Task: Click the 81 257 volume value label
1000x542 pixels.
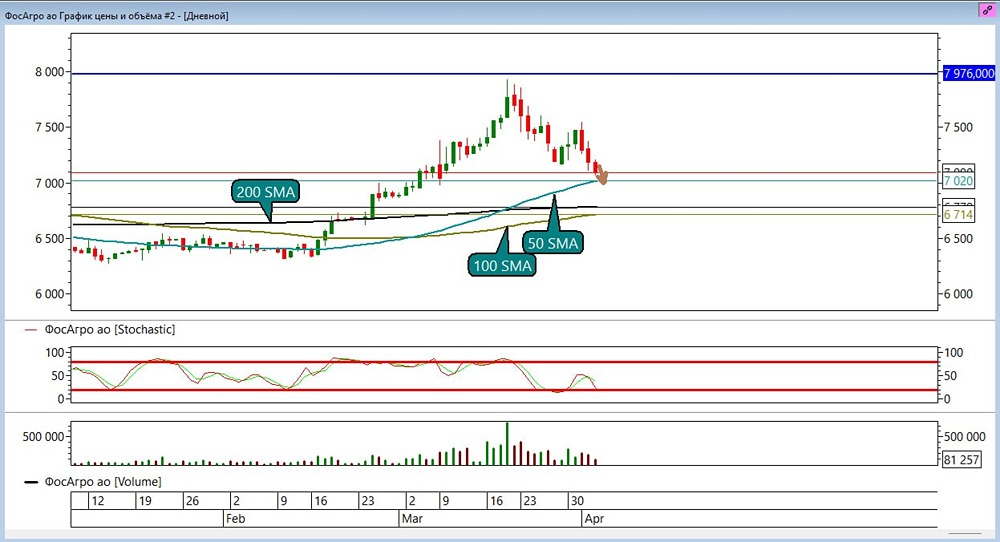Action: tap(961, 459)
